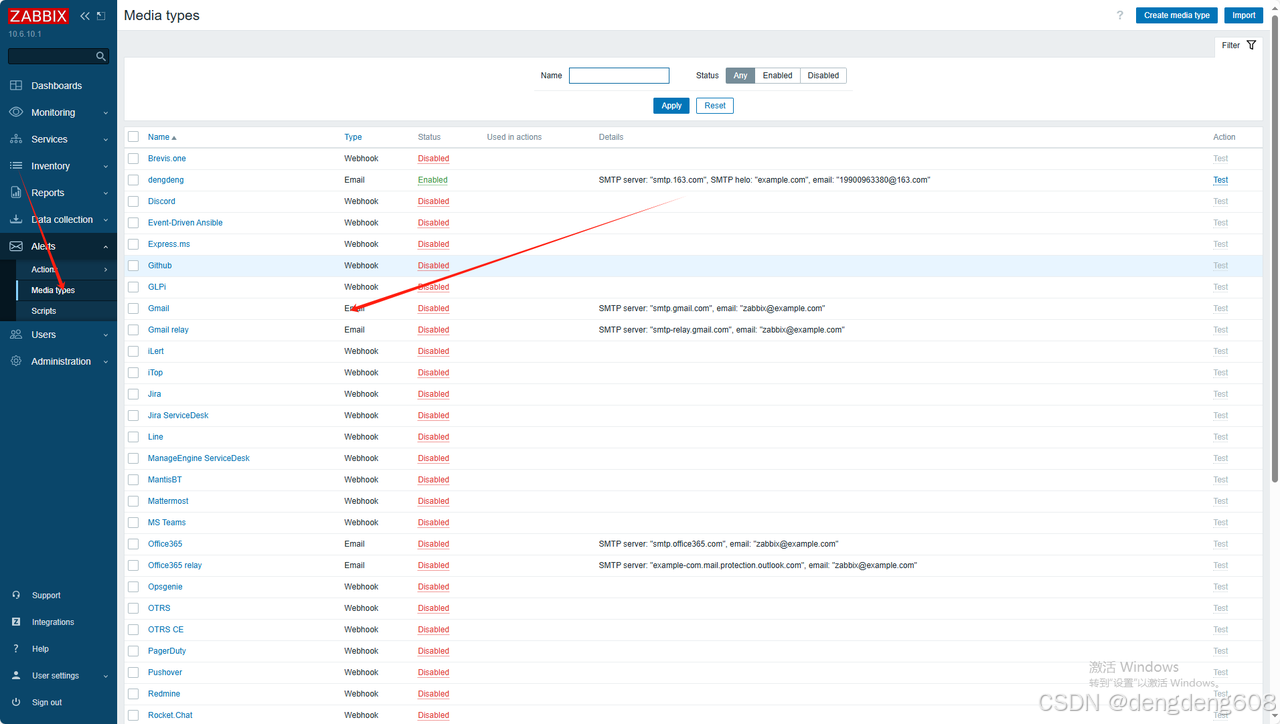Expand the Inventory menu chevron

(x=106, y=166)
